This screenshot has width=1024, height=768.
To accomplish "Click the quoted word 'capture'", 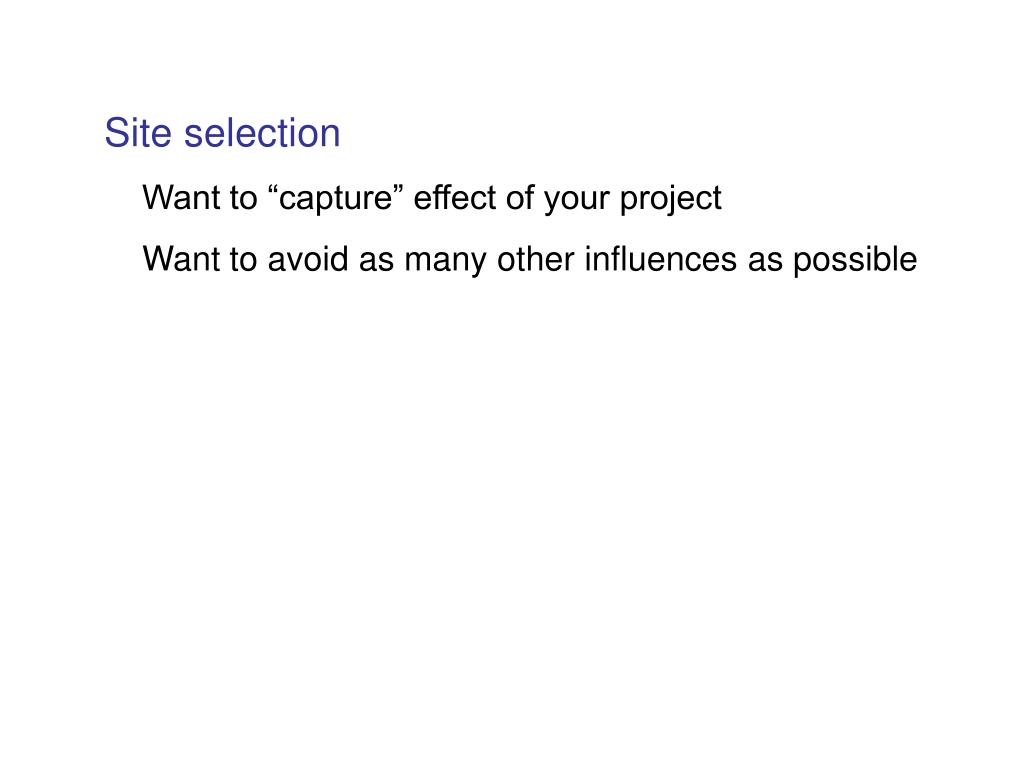I will click(x=338, y=198).
